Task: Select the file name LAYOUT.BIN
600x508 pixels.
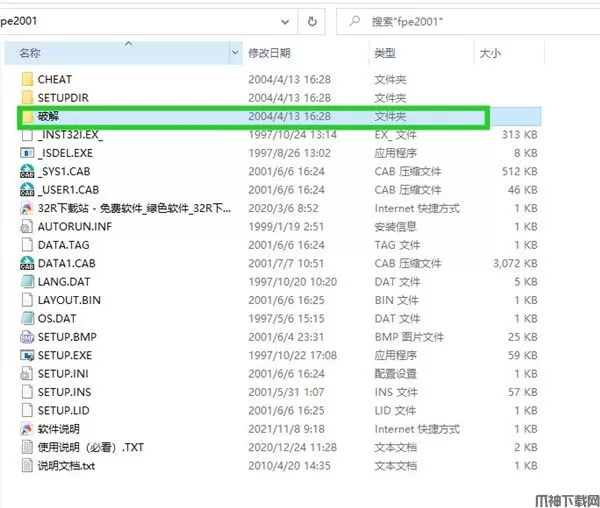Action: pyautogui.click(x=69, y=300)
